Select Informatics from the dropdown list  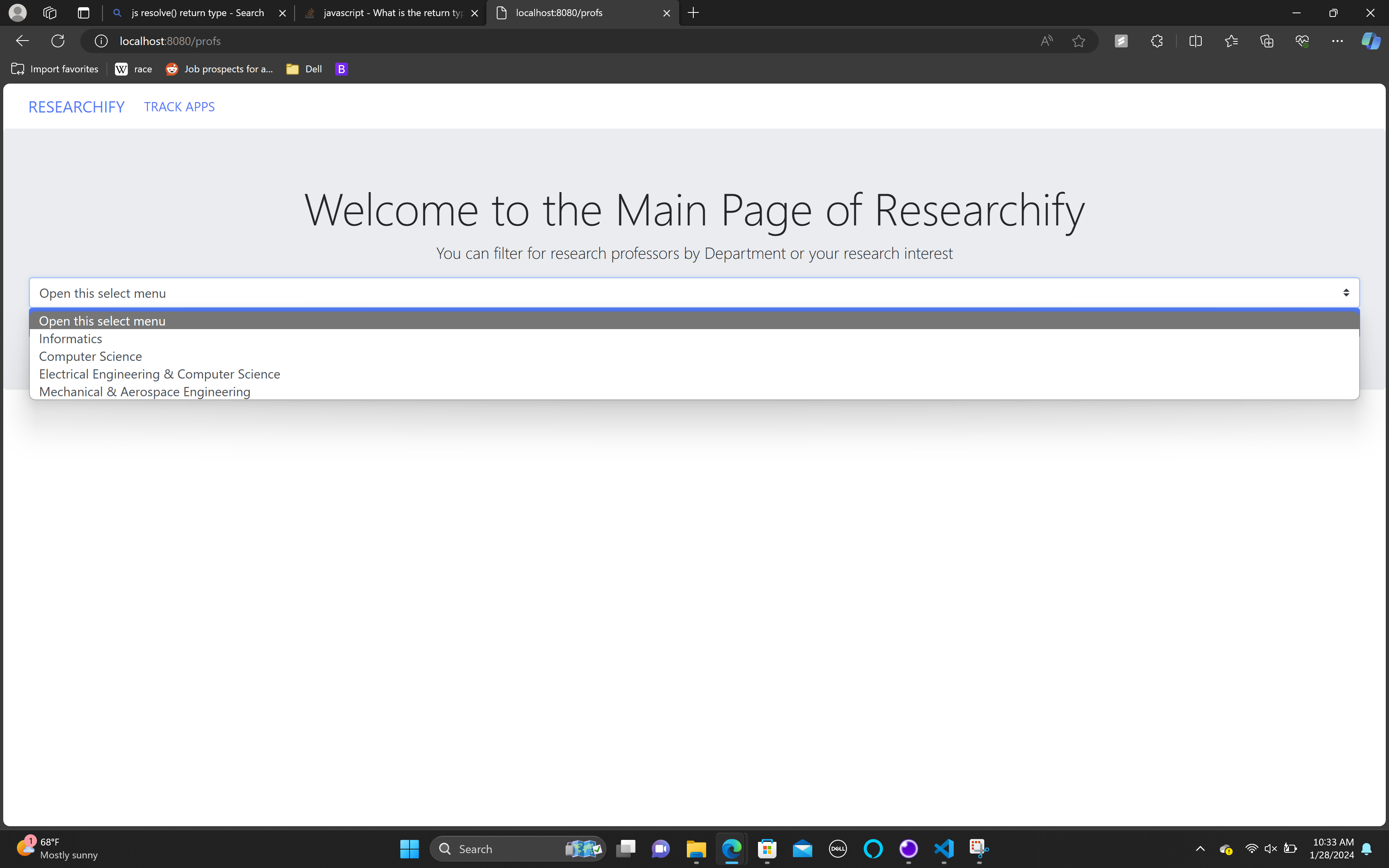71,339
